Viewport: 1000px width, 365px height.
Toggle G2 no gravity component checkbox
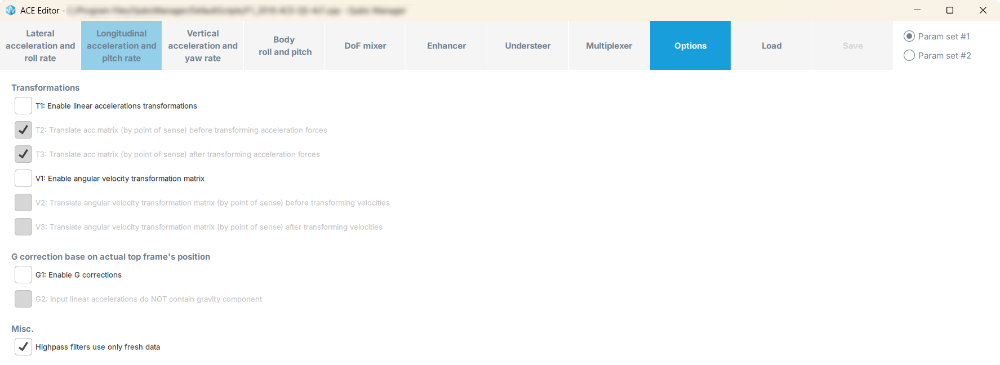pyautogui.click(x=23, y=299)
